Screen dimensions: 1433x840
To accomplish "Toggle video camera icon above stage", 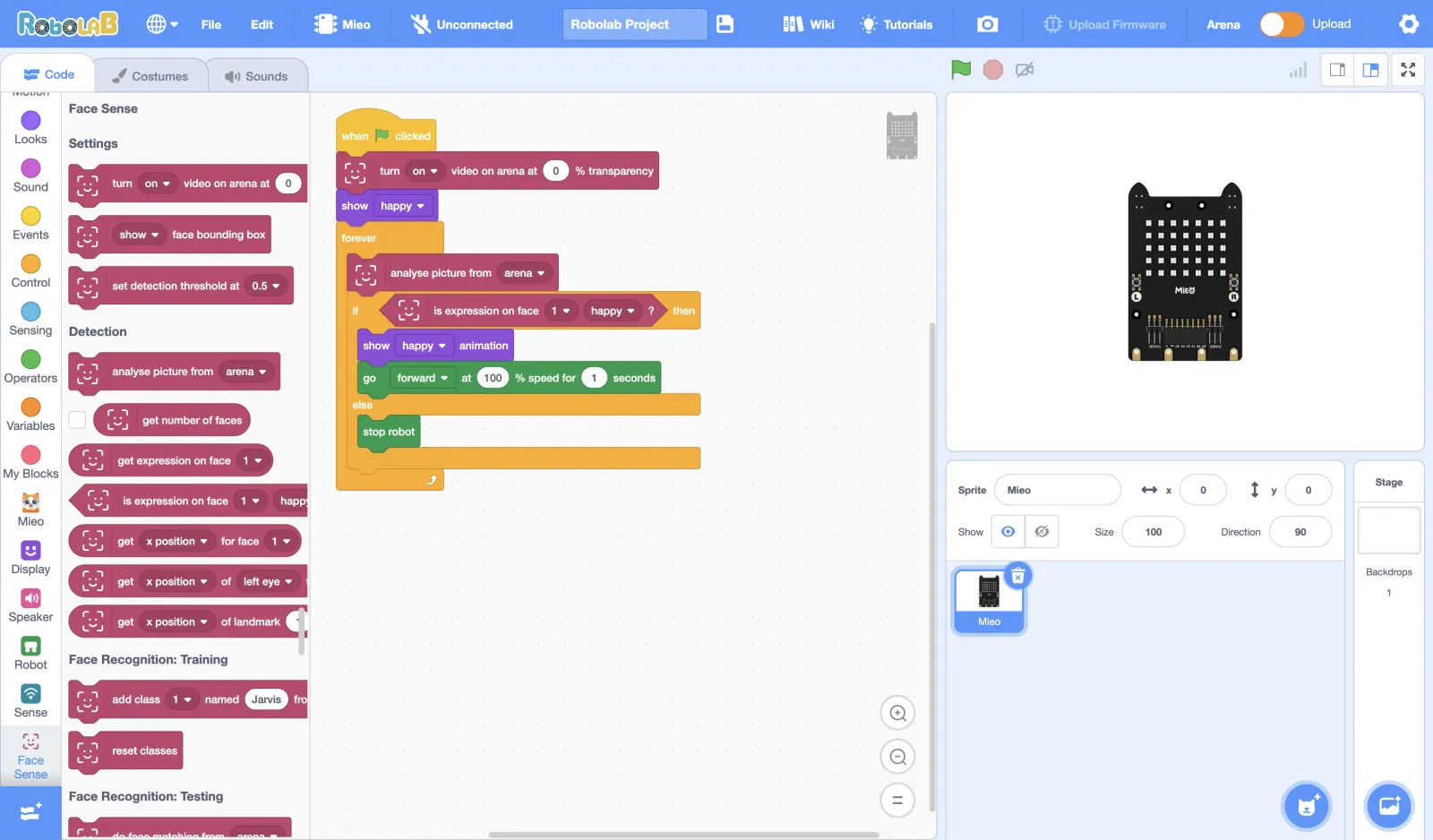I will [1025, 69].
